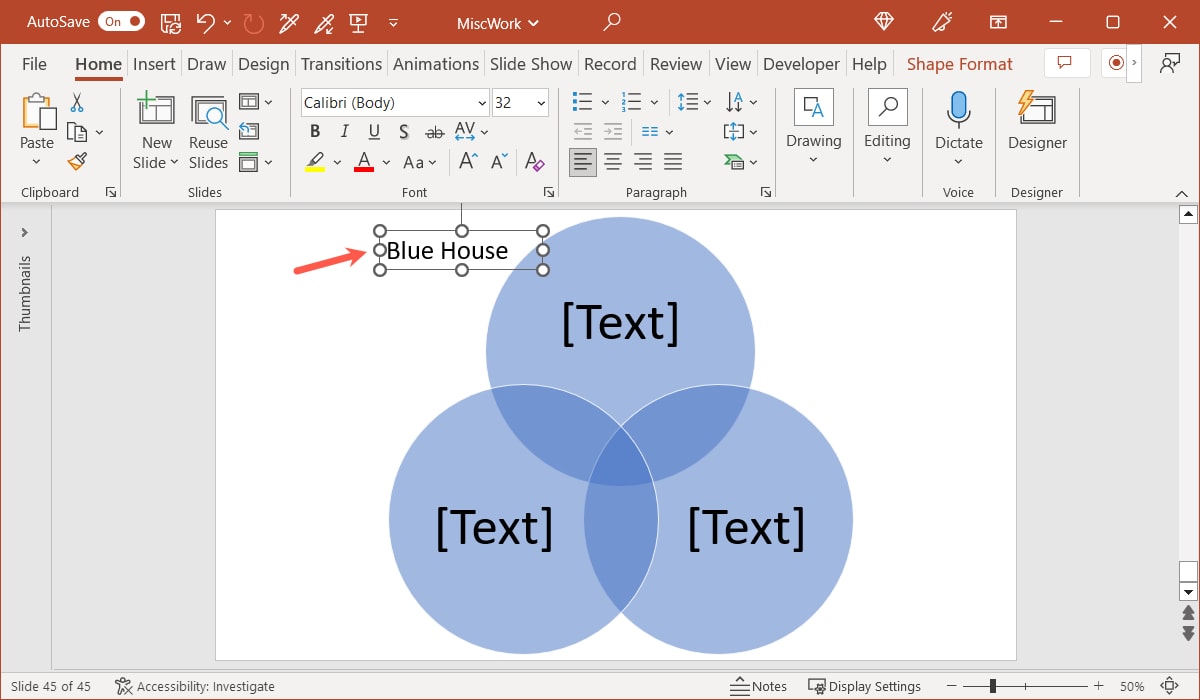Image resolution: width=1200 pixels, height=700 pixels.
Task: Apply strikethrough to the selected text
Action: [x=433, y=131]
